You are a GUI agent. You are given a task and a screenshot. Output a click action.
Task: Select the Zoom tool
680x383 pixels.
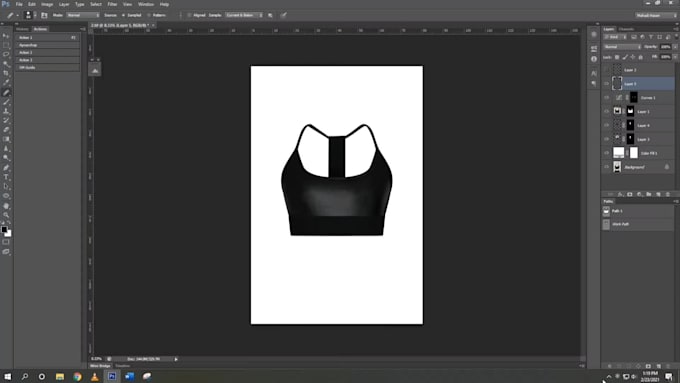(x=6, y=215)
